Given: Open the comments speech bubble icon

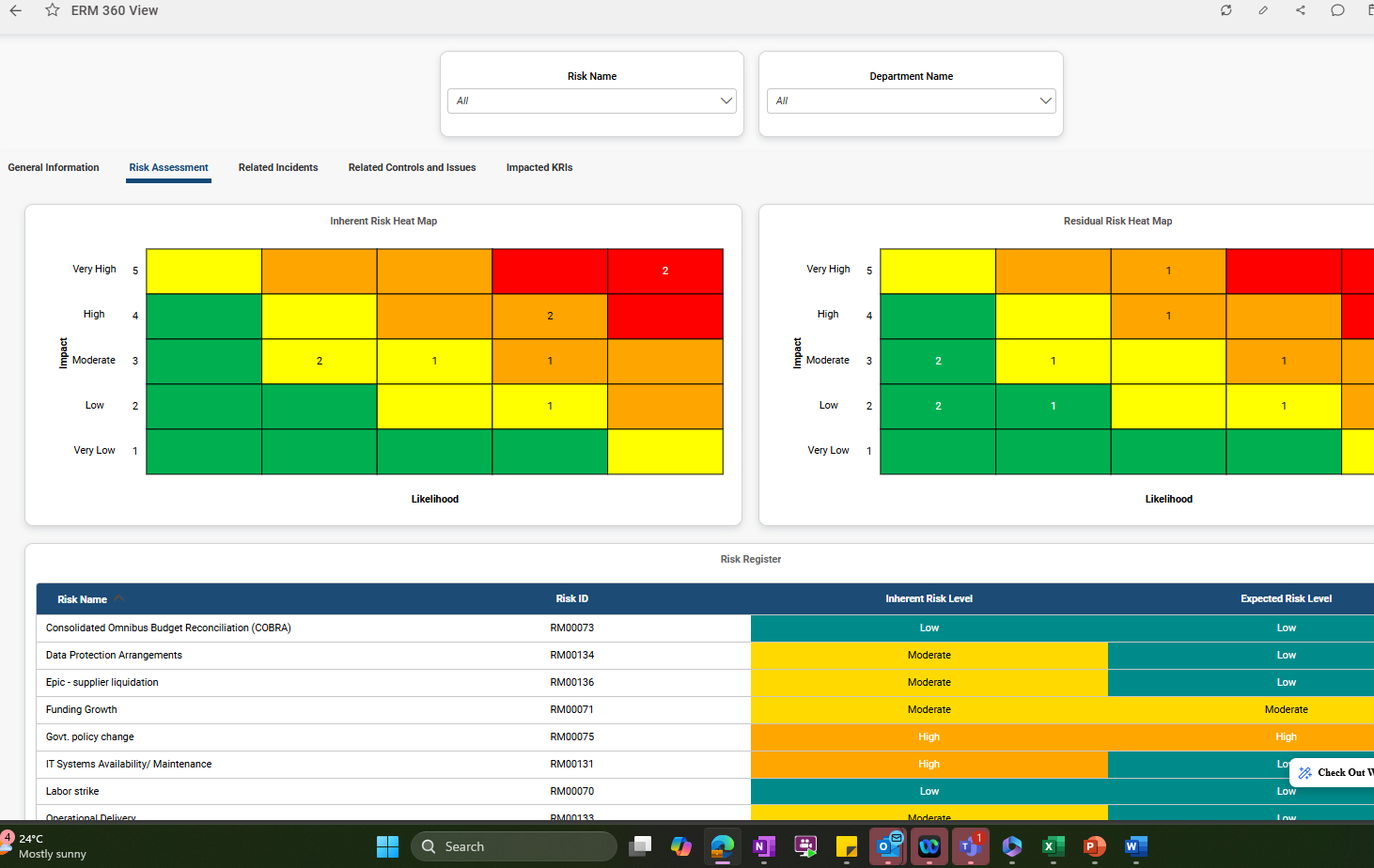Looking at the screenshot, I should click(1337, 10).
